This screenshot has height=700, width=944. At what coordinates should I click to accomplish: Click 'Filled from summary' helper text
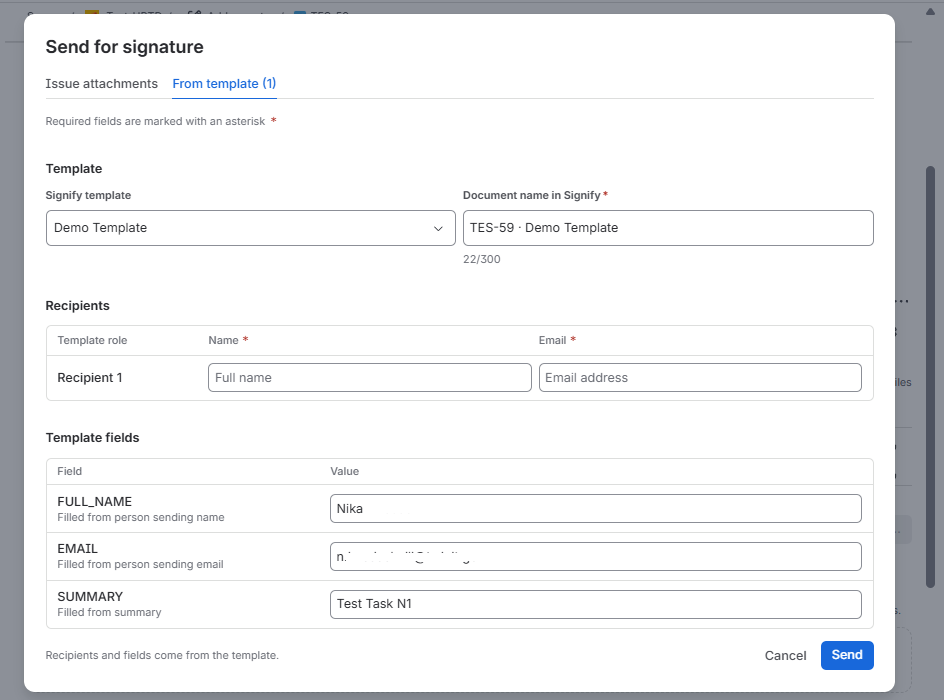tap(109, 613)
